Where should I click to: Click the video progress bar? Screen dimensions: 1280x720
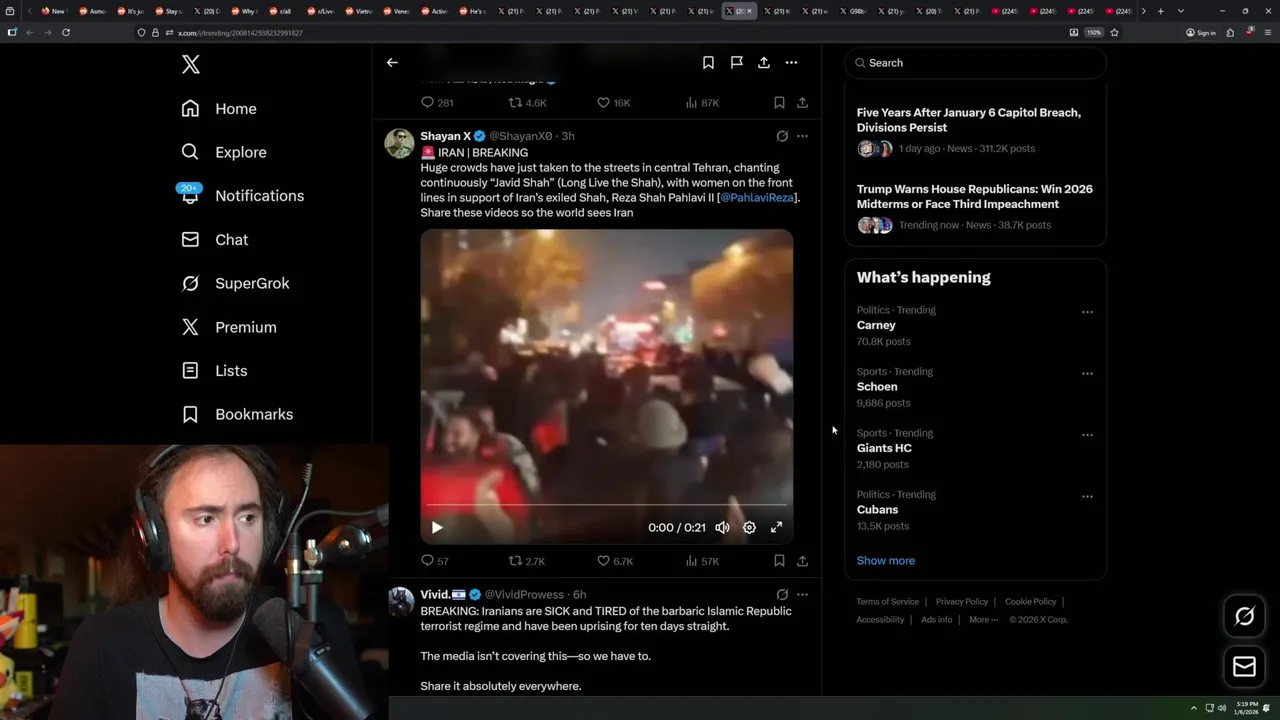tap(607, 505)
